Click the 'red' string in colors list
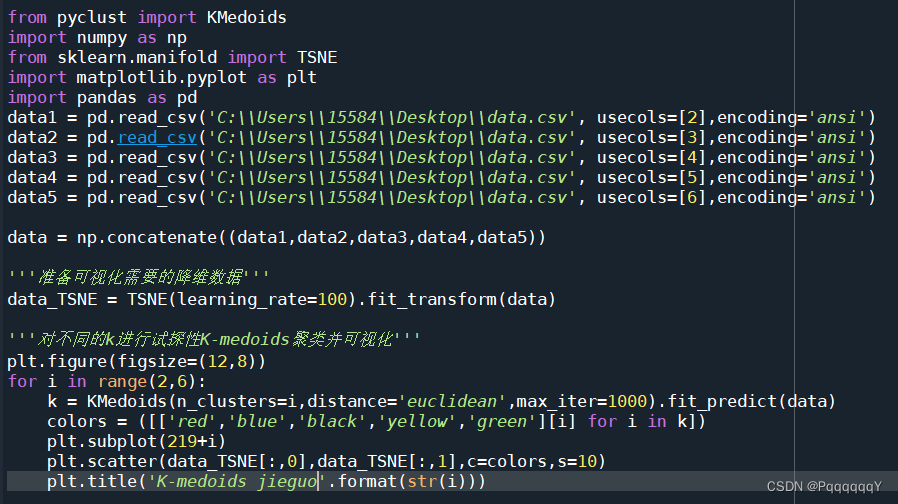The height and width of the screenshot is (504, 898). tap(192, 422)
